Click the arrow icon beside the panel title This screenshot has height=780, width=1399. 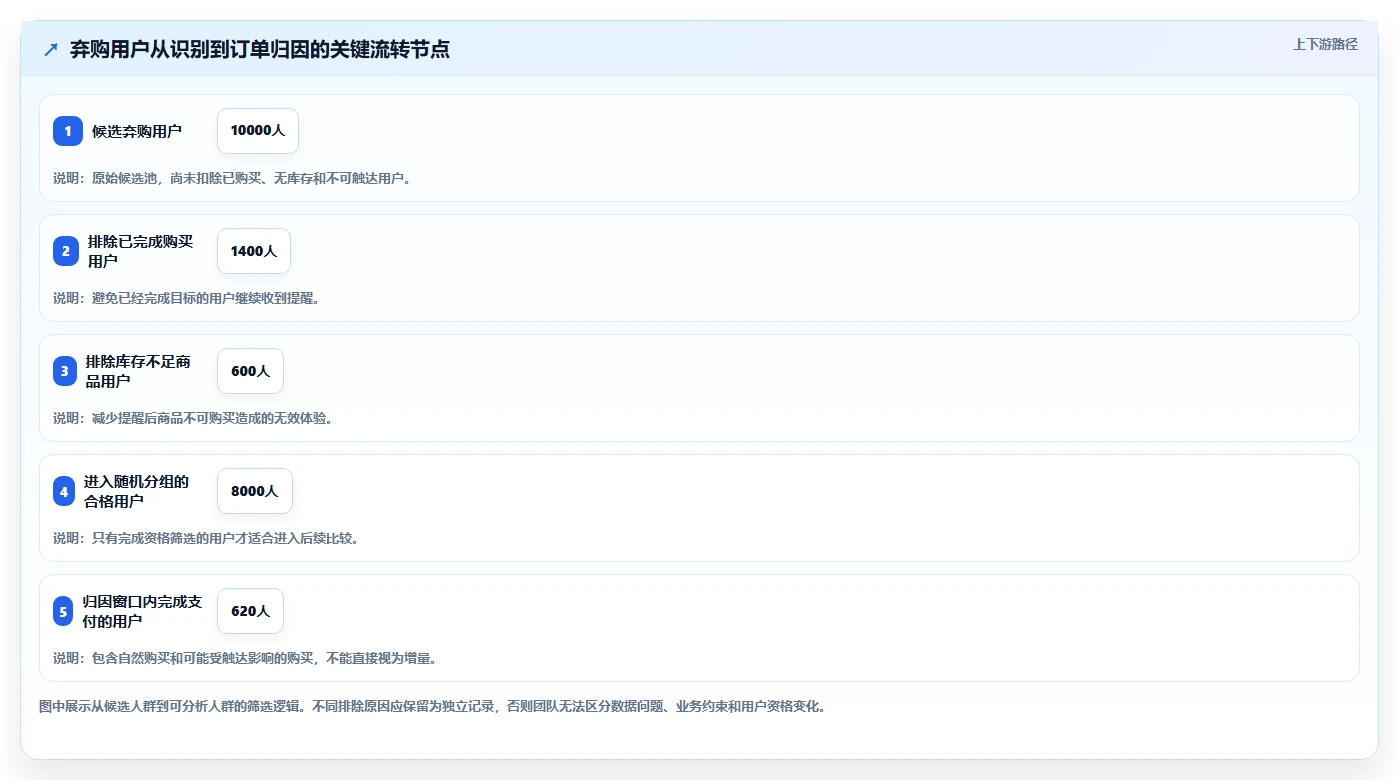click(x=51, y=49)
